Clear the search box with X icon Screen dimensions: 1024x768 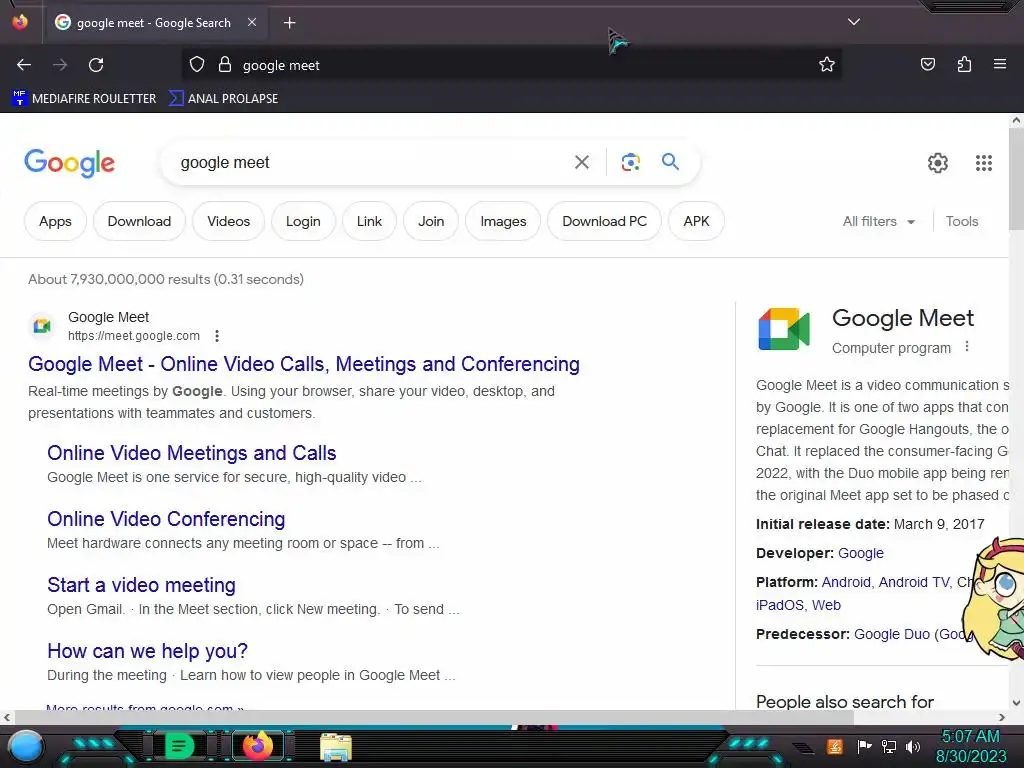tap(581, 162)
